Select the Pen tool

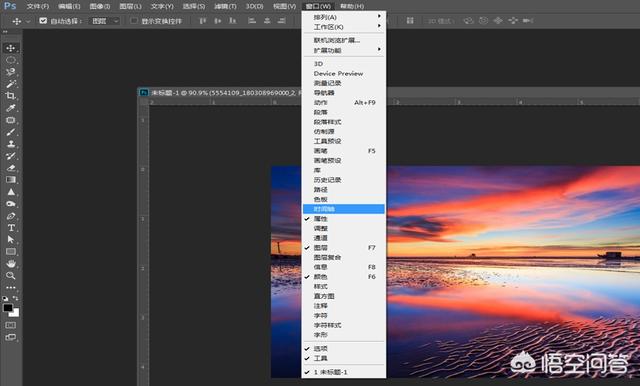pos(11,216)
